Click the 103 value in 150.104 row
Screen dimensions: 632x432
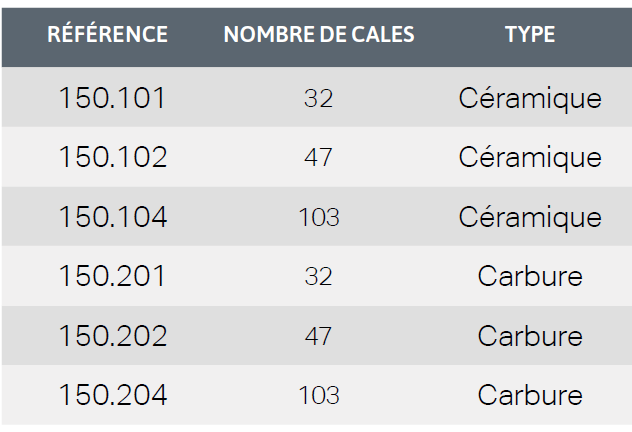[x=319, y=217]
